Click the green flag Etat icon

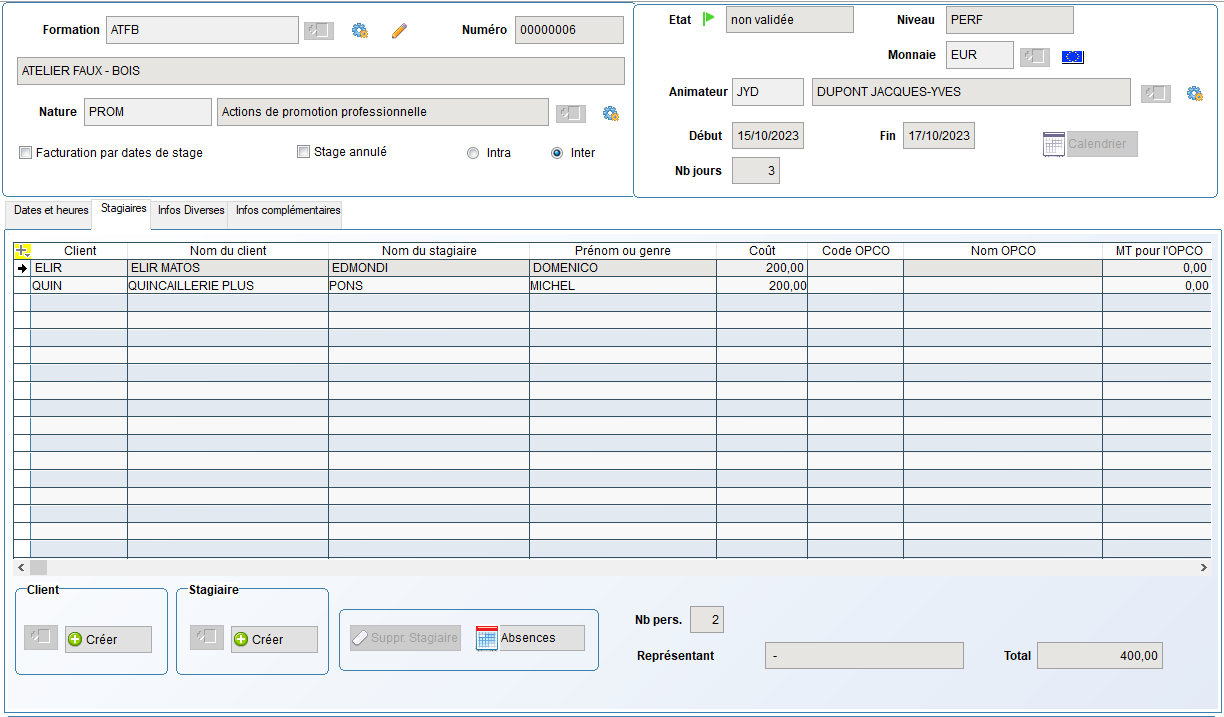coord(709,19)
